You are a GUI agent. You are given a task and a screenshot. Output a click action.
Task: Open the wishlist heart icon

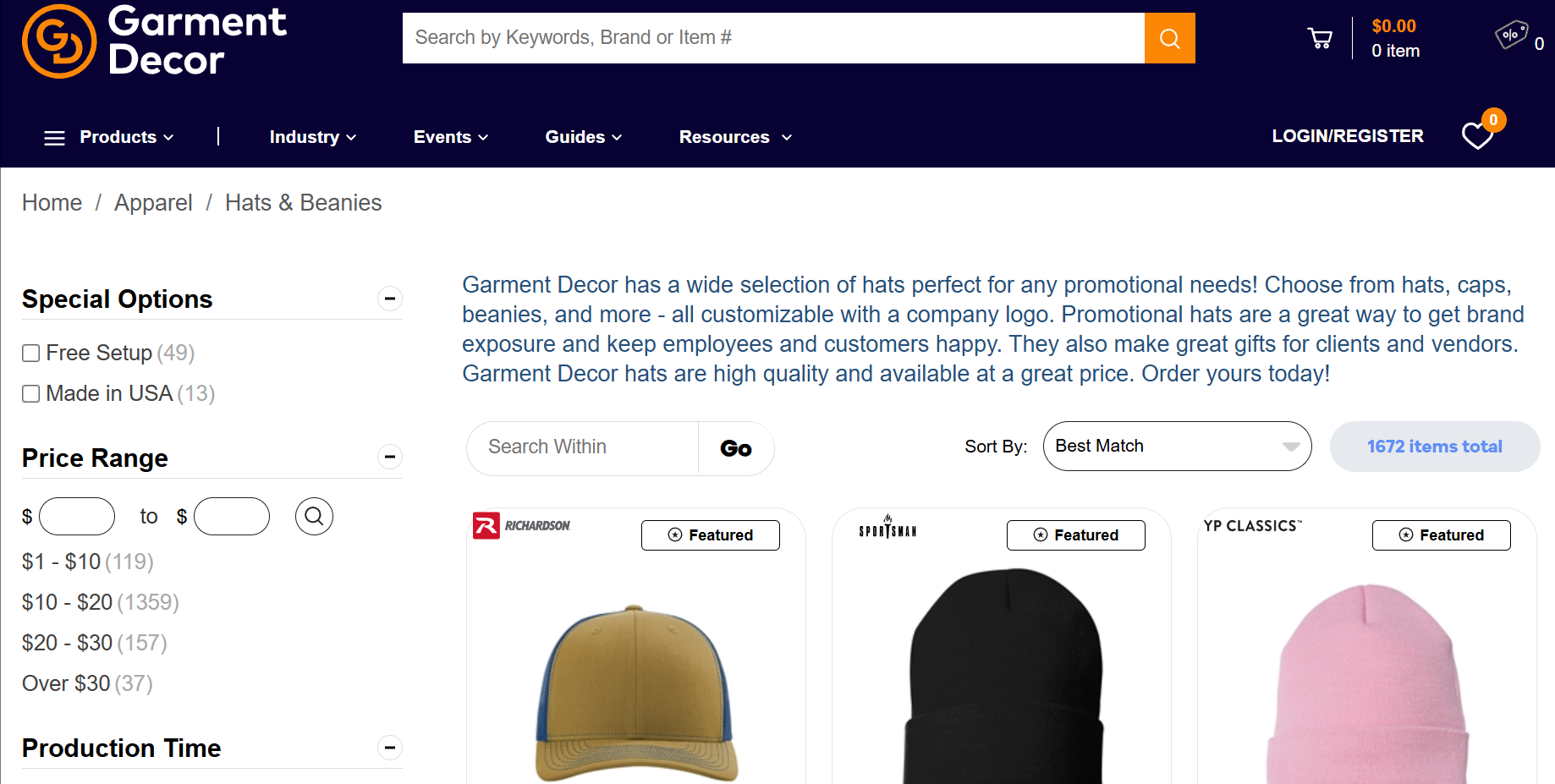(x=1477, y=136)
